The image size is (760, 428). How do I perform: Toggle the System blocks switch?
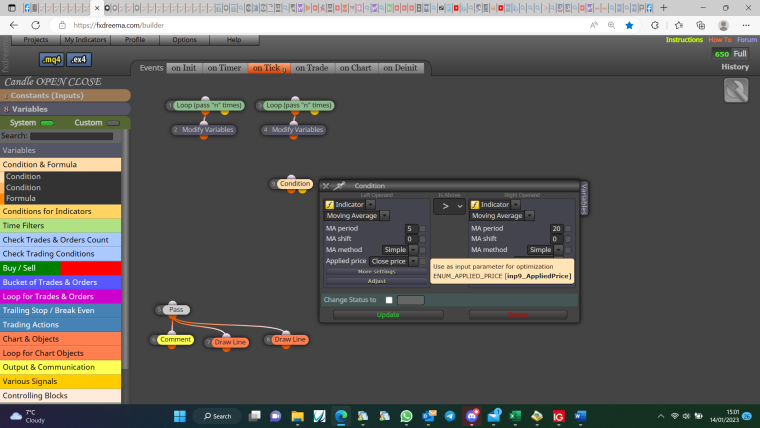click(x=47, y=123)
